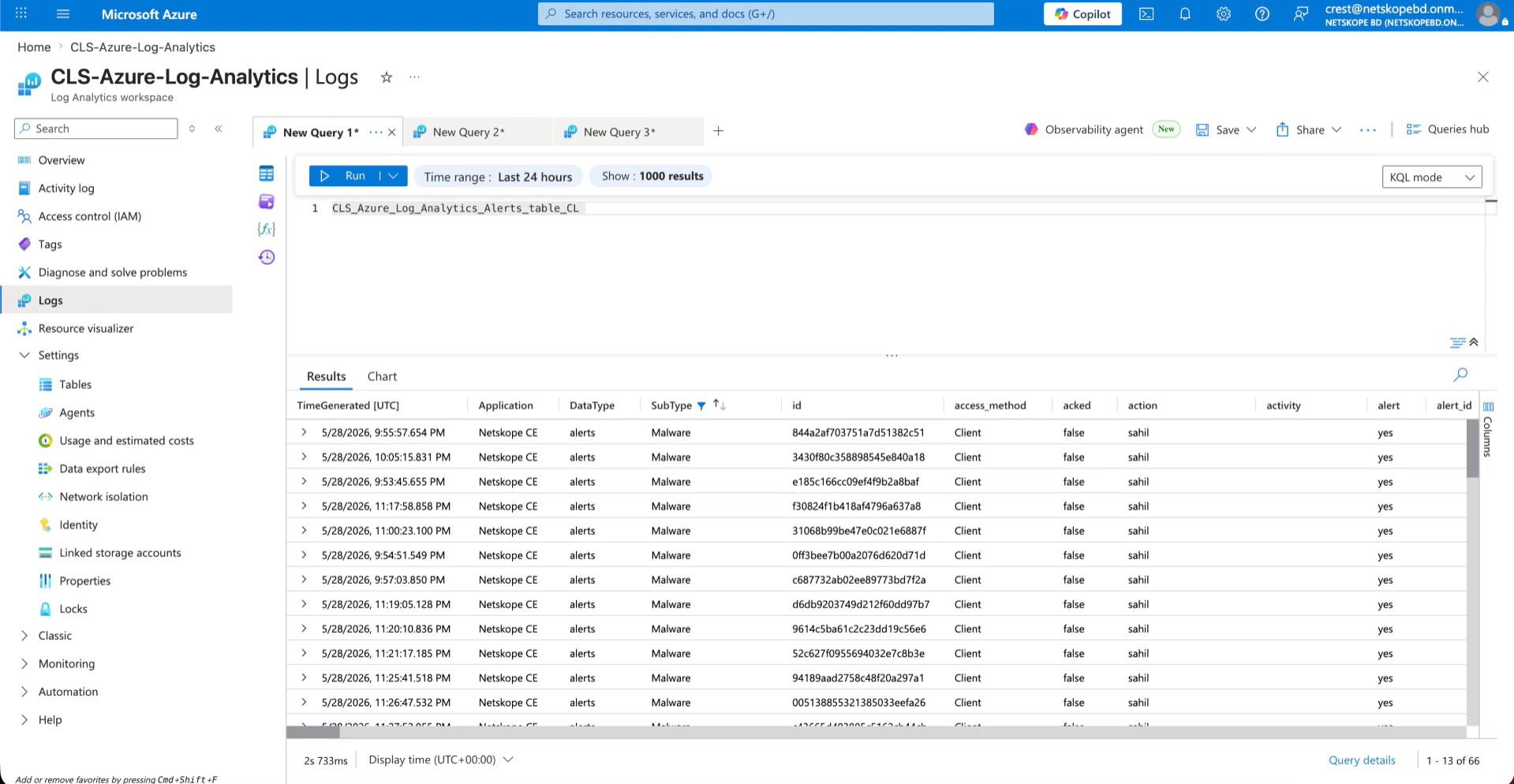Open Copilot from the top bar
Viewport: 1514px width, 784px height.
pos(1082,14)
